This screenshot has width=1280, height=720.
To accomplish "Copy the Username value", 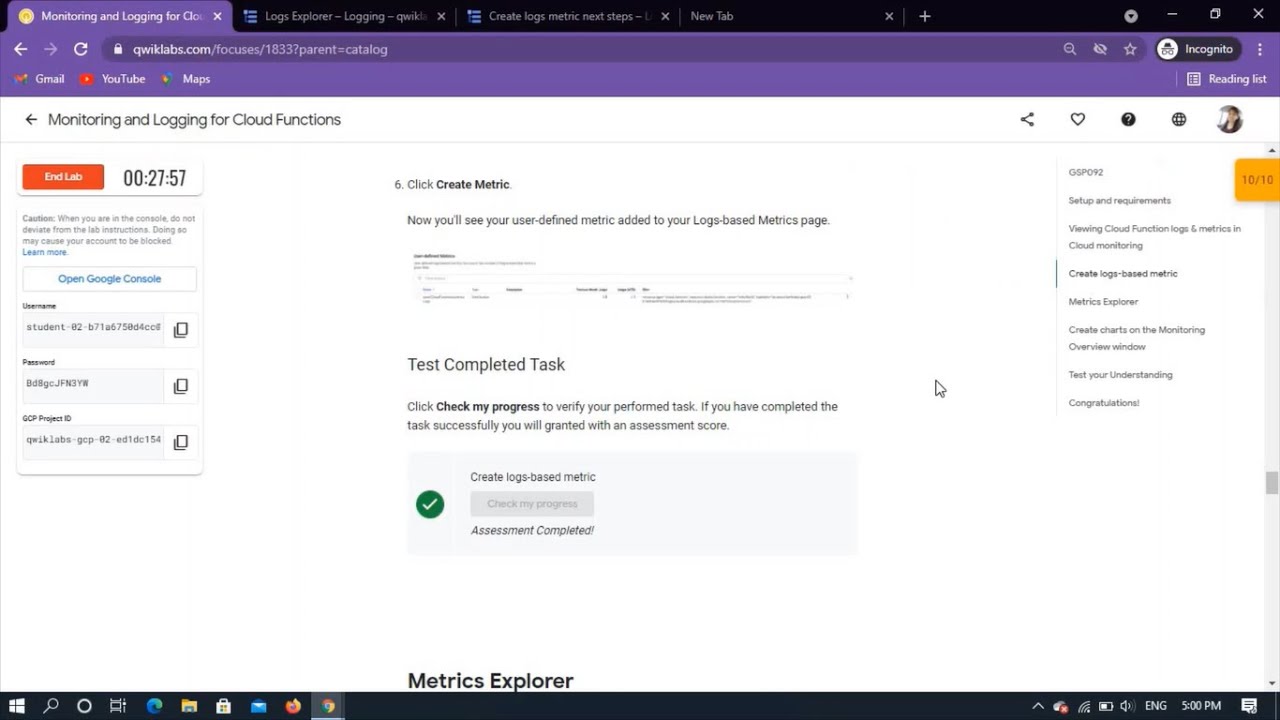I will coord(181,330).
